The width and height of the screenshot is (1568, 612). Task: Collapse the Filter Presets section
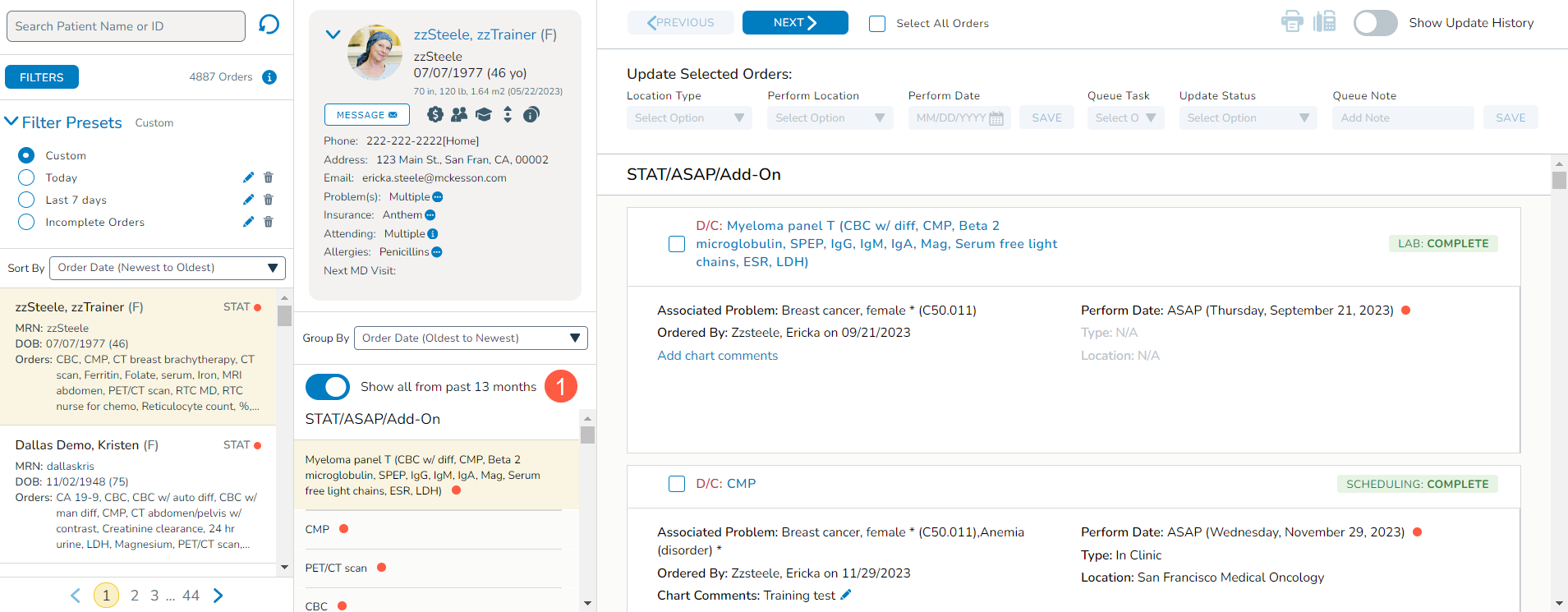[x=11, y=122]
